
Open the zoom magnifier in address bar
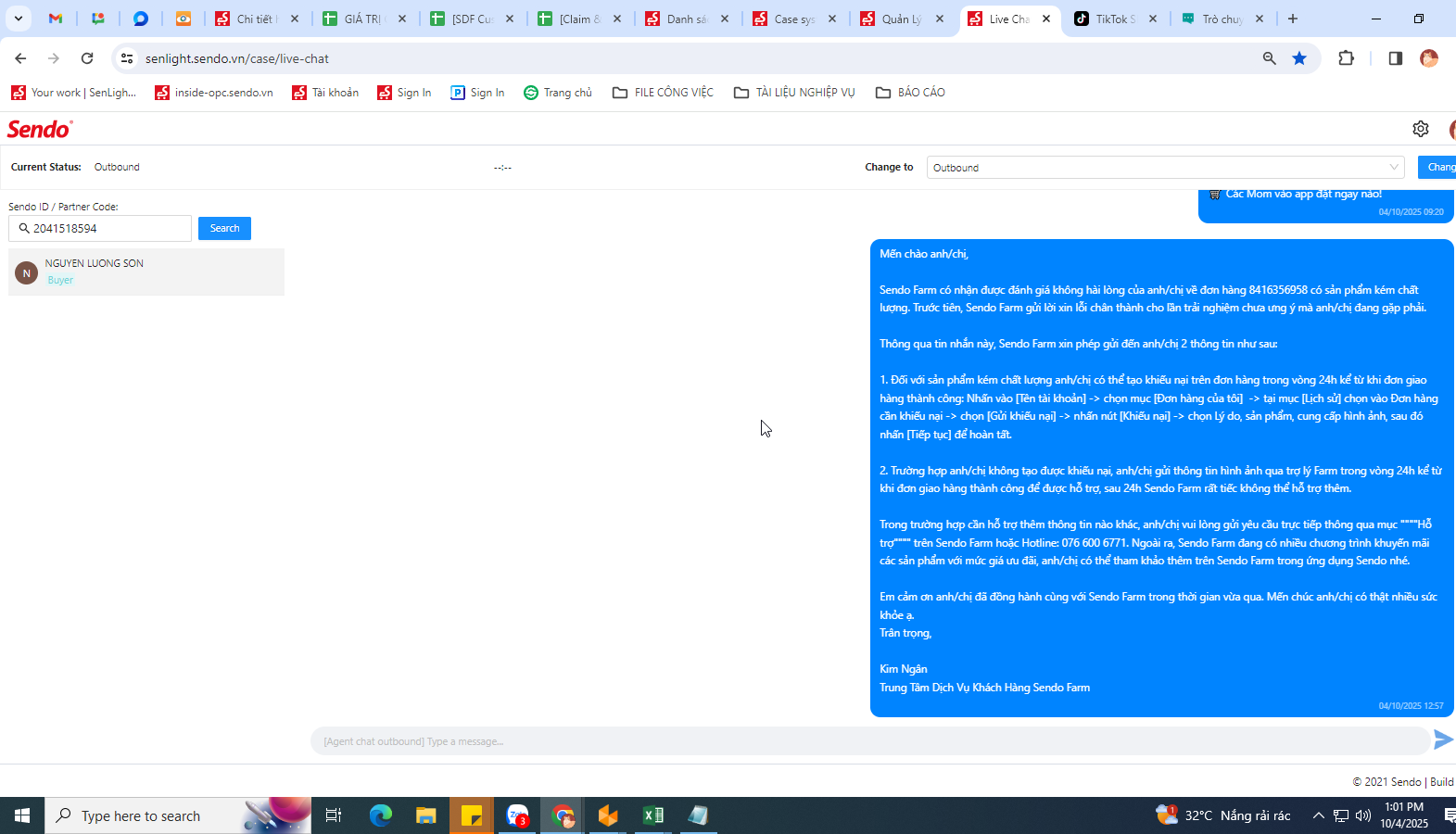coord(1270,58)
